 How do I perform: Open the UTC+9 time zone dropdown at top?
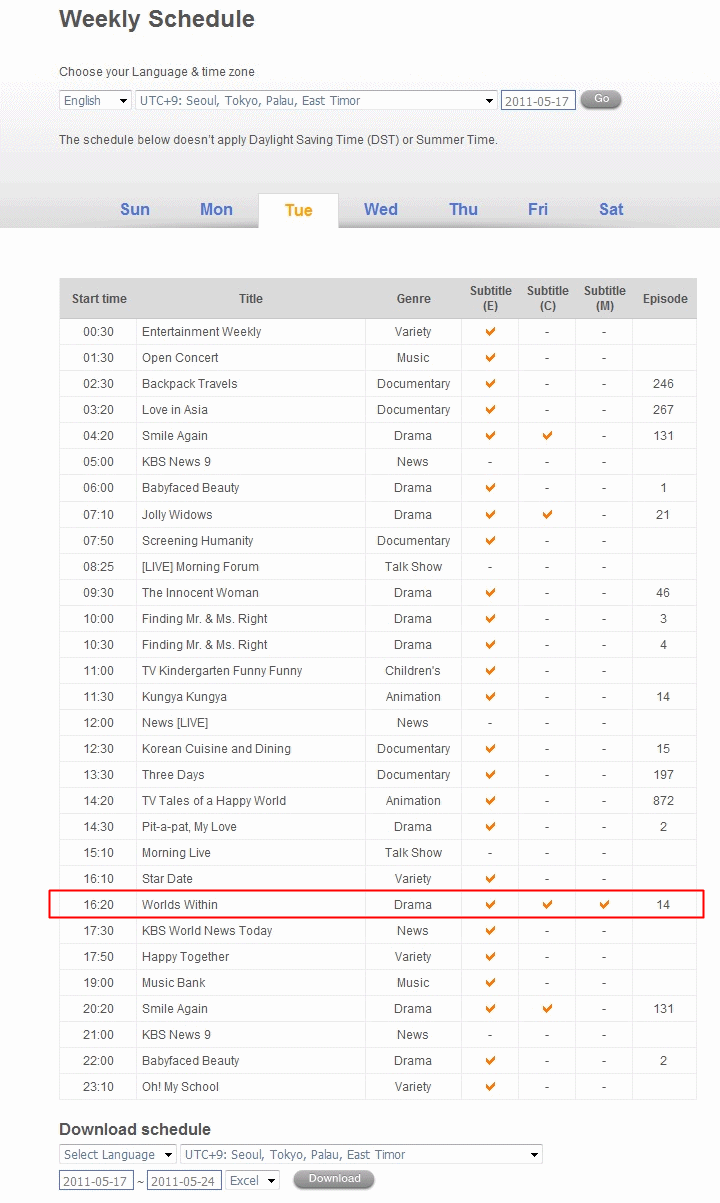point(316,100)
